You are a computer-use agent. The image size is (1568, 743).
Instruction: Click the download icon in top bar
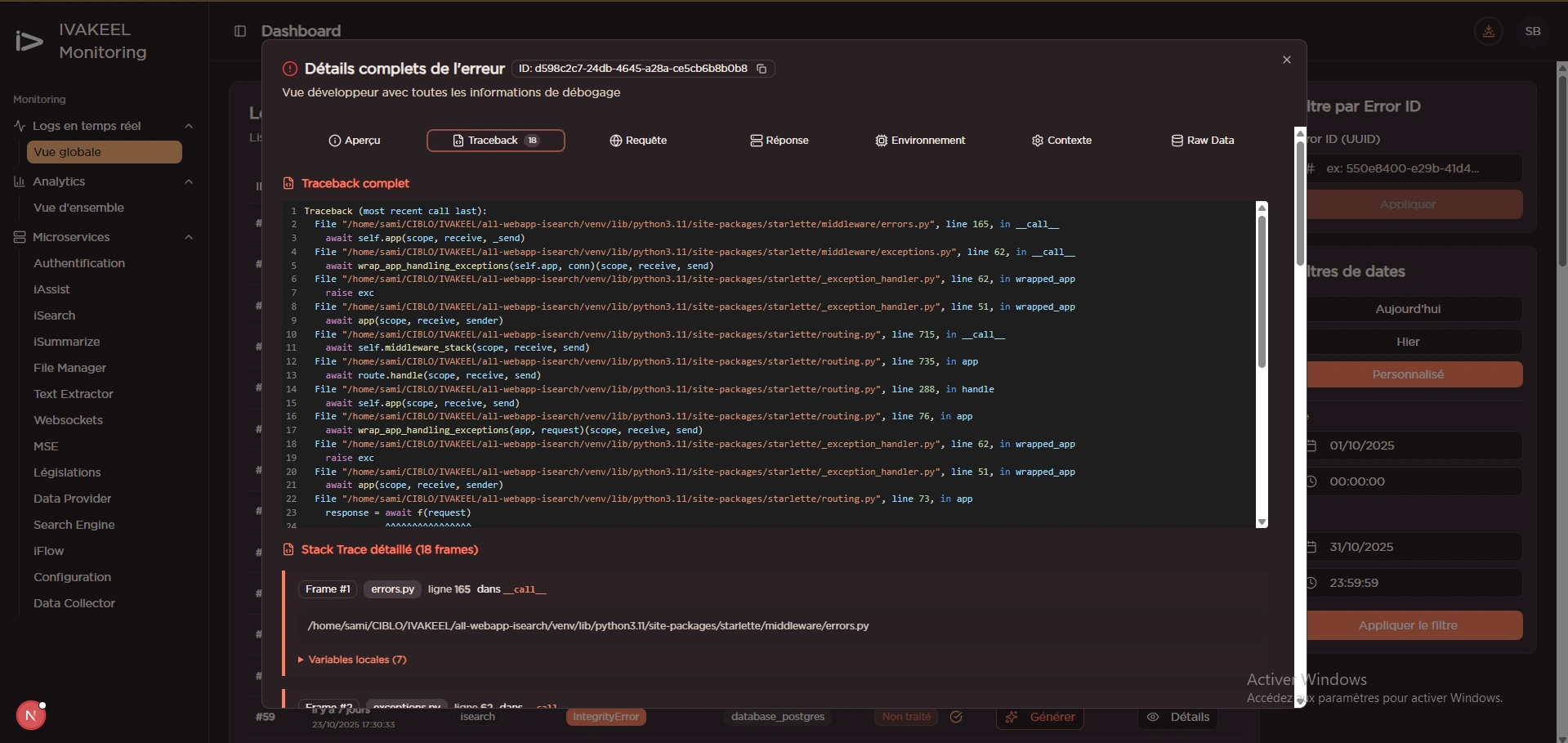[1489, 31]
